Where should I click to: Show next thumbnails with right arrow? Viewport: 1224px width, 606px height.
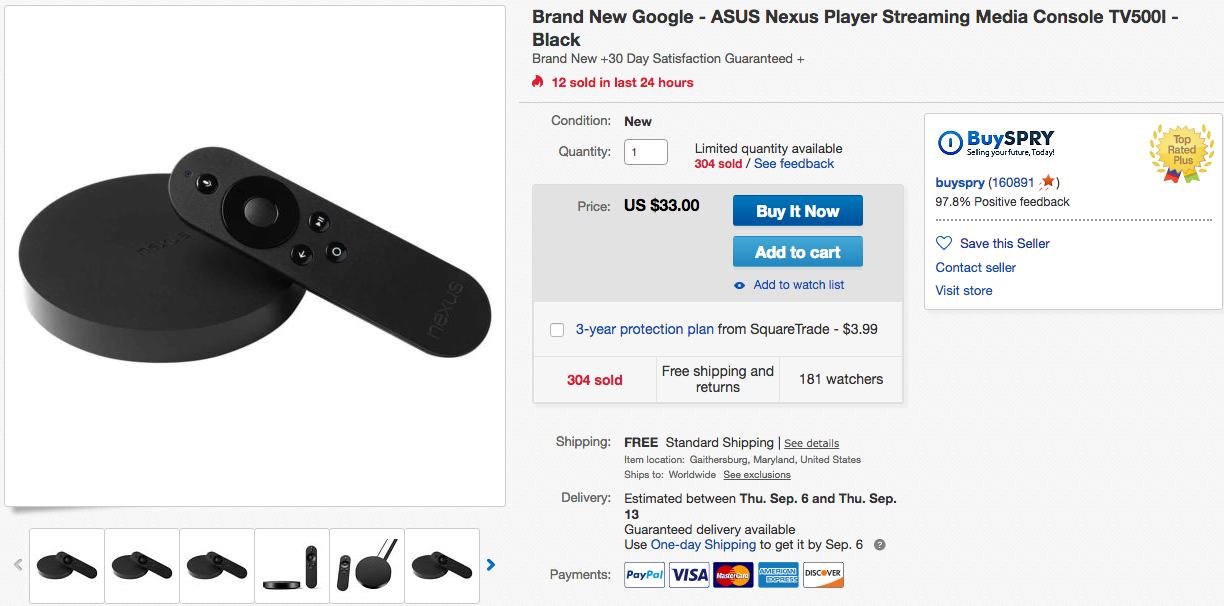point(491,565)
